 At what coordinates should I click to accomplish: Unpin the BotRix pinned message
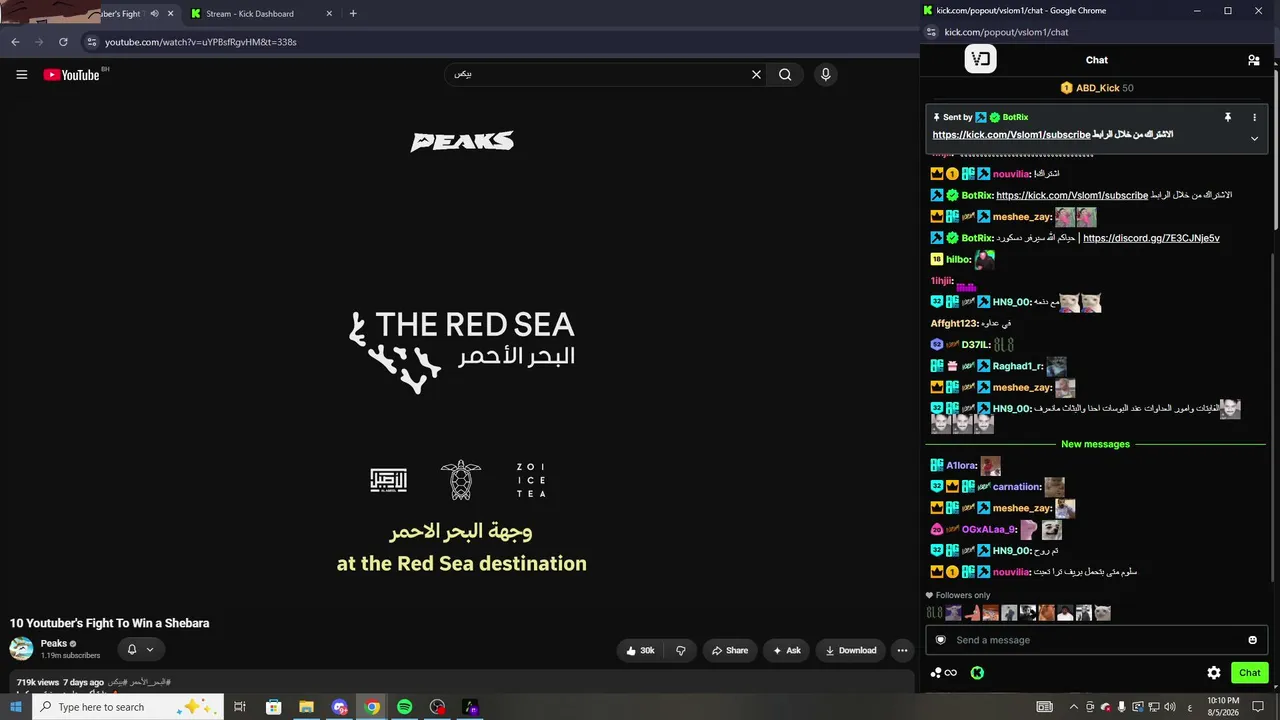pyautogui.click(x=1228, y=117)
